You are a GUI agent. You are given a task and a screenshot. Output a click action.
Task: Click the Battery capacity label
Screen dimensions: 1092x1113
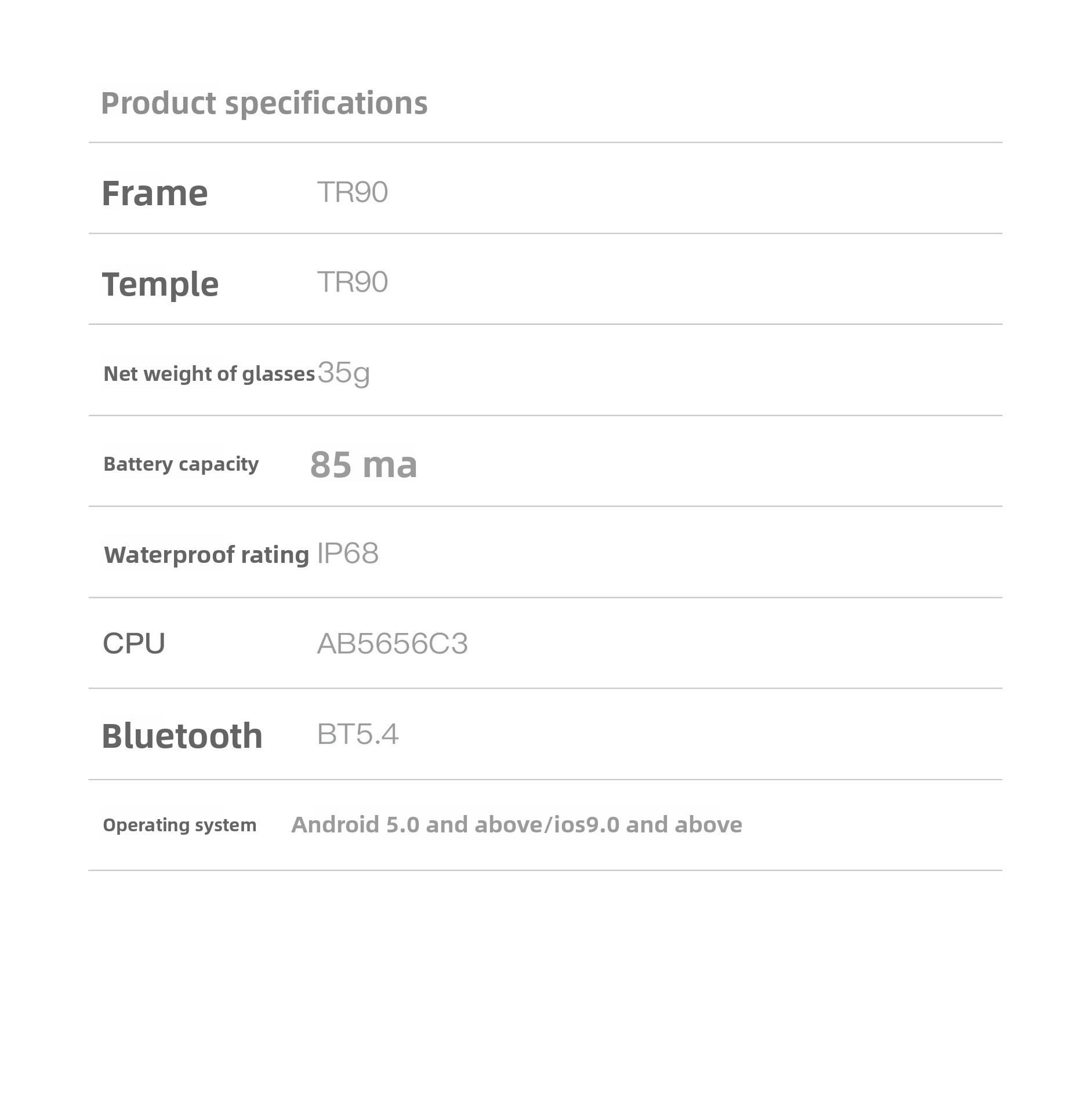pyautogui.click(x=181, y=464)
